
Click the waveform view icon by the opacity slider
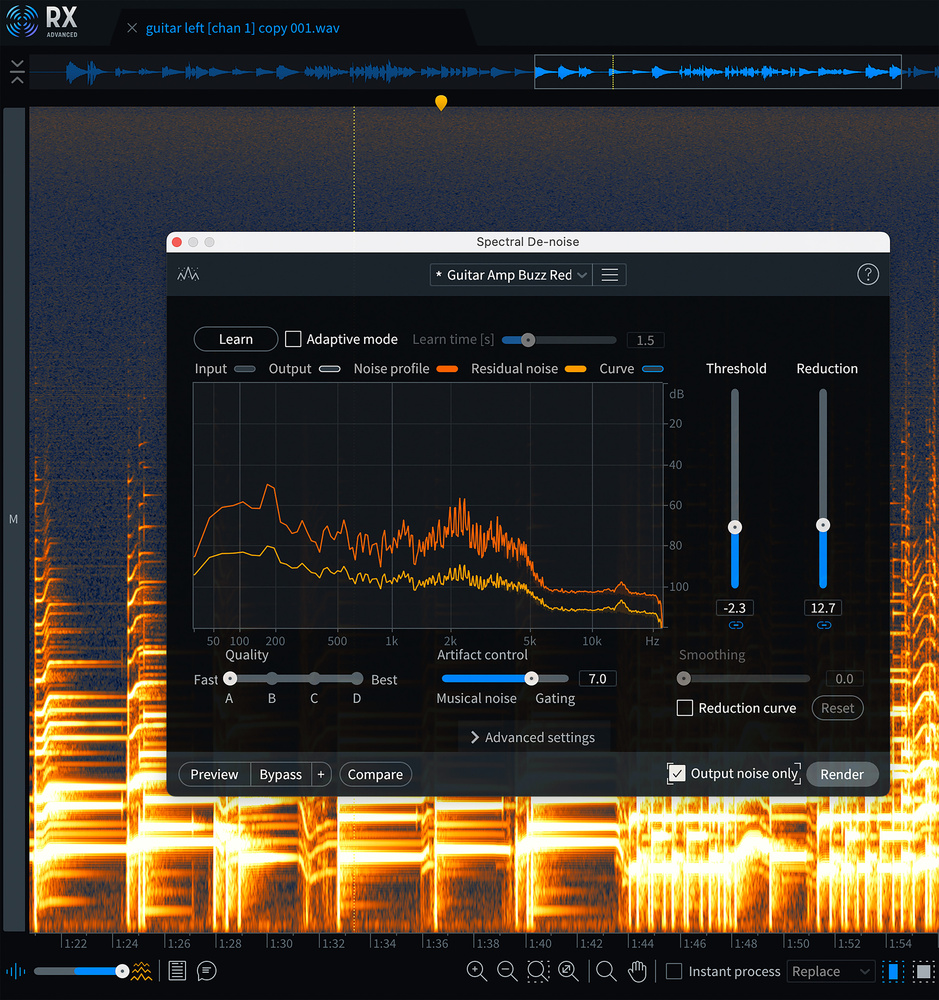tap(16, 971)
